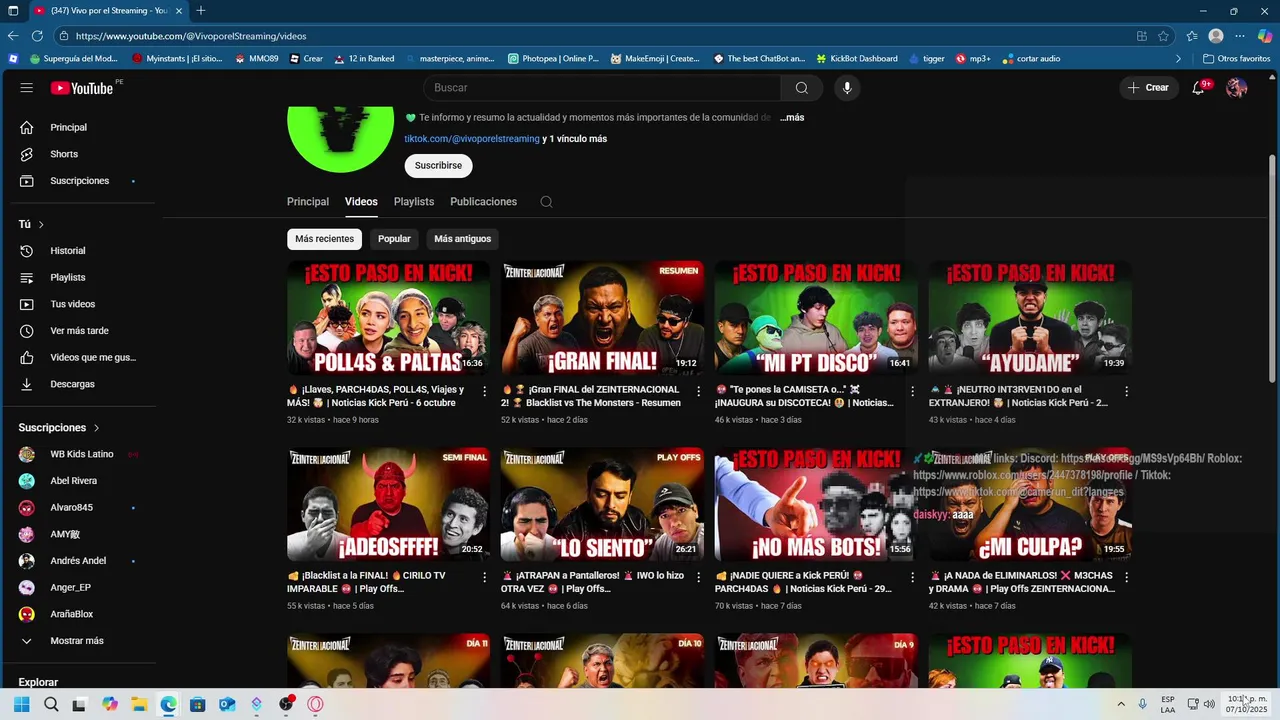The width and height of the screenshot is (1280, 720).
Task: Expand Mostrar más subscriptions
Action: click(x=78, y=641)
